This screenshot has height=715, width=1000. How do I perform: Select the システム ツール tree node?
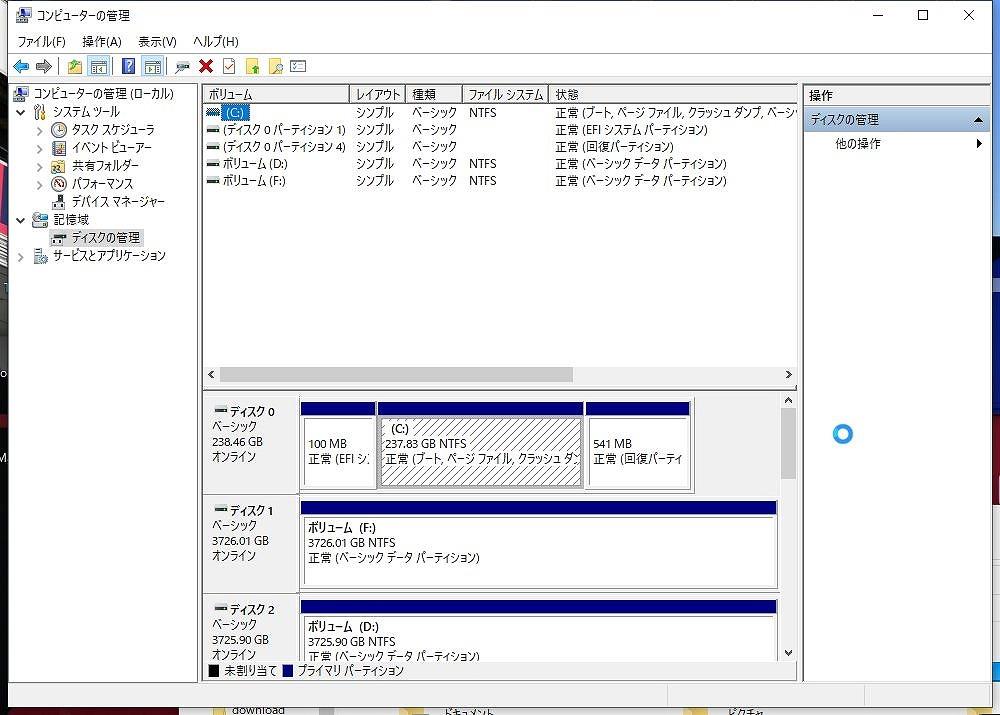[86, 112]
